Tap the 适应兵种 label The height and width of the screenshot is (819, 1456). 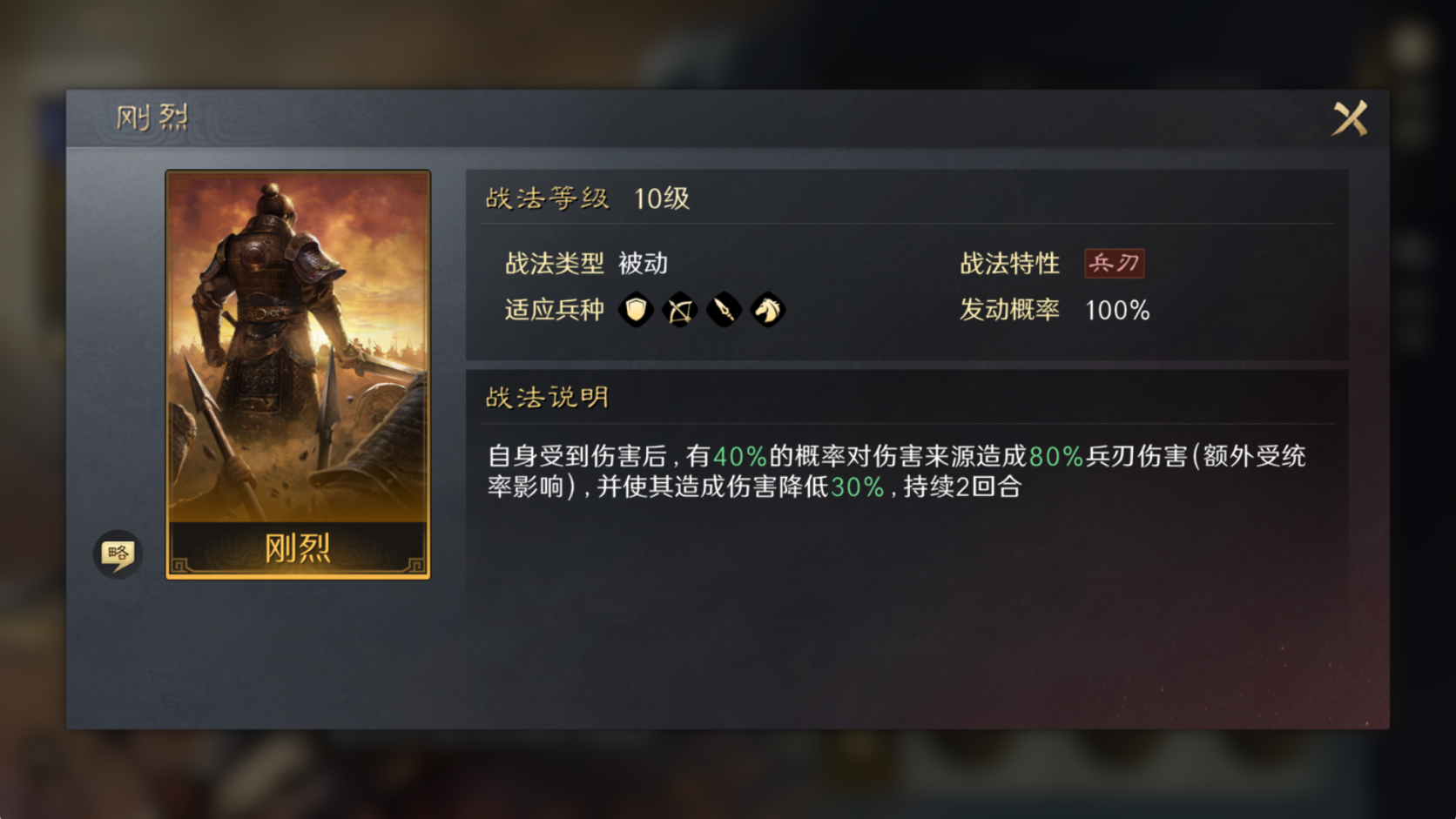pos(555,310)
